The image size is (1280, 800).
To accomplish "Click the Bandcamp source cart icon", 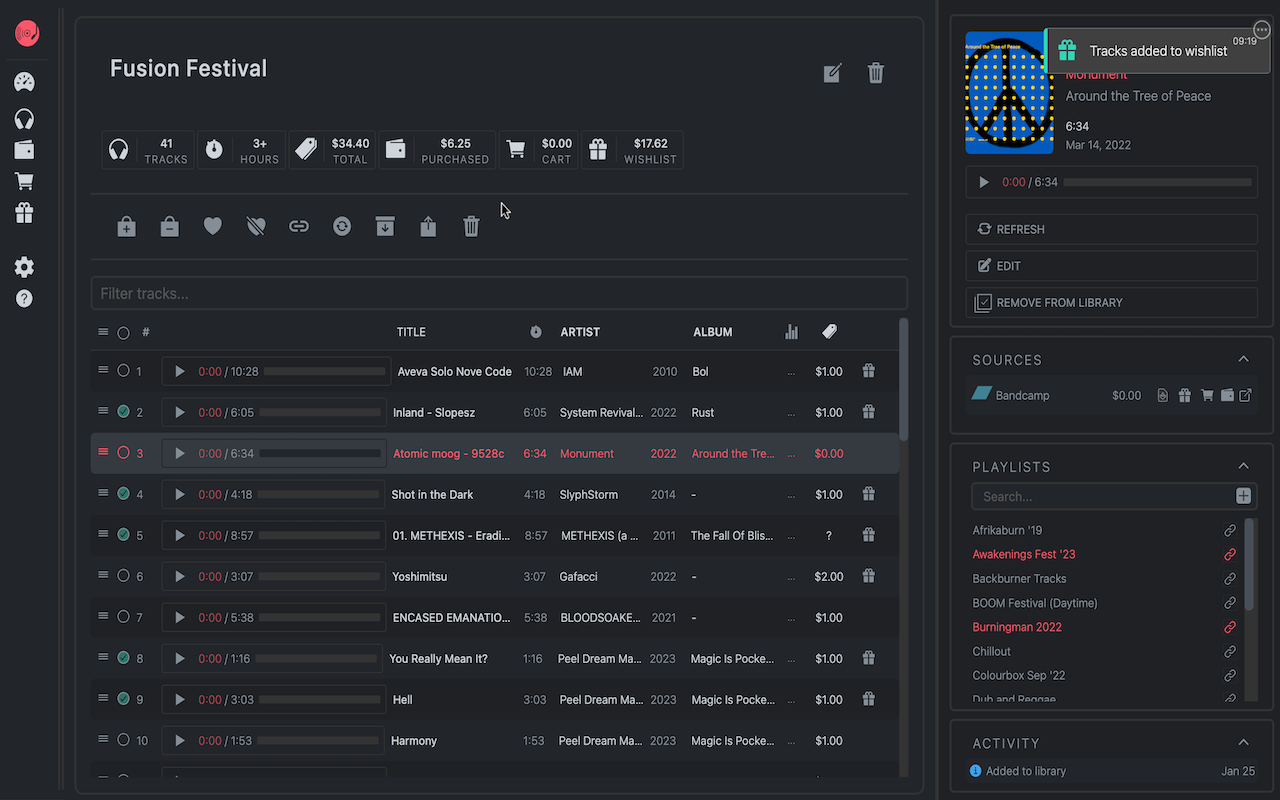I will click(1207, 396).
